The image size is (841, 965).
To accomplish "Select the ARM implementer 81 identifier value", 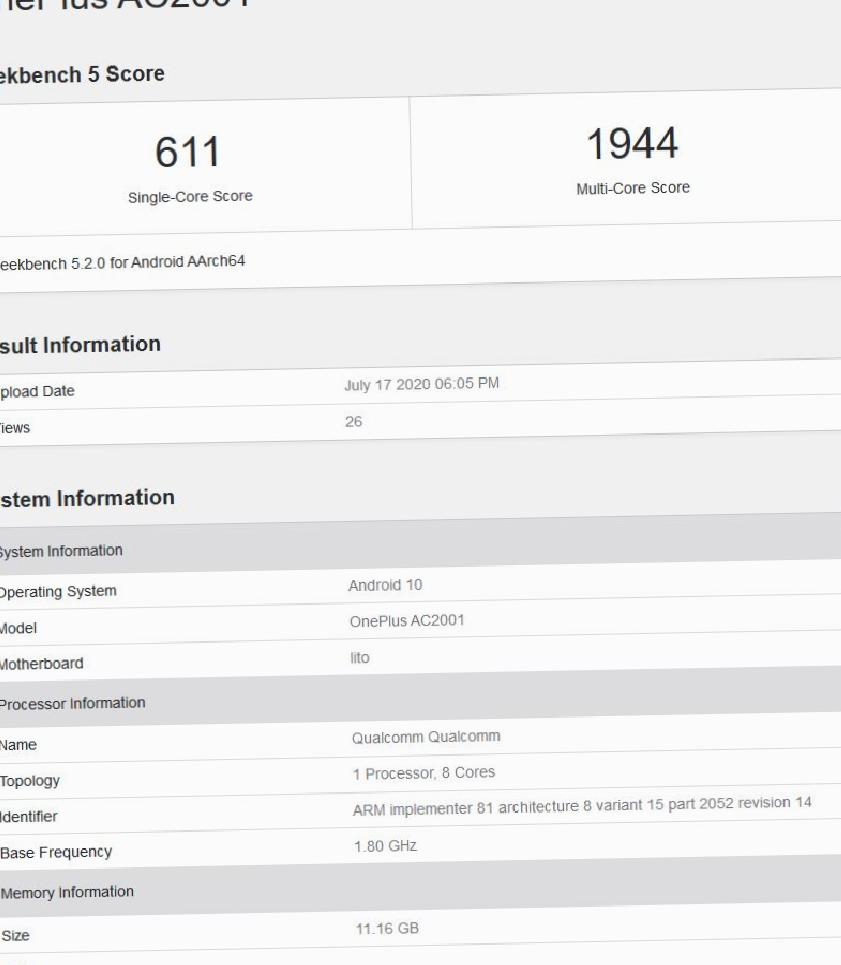I will pyautogui.click(x=582, y=806).
